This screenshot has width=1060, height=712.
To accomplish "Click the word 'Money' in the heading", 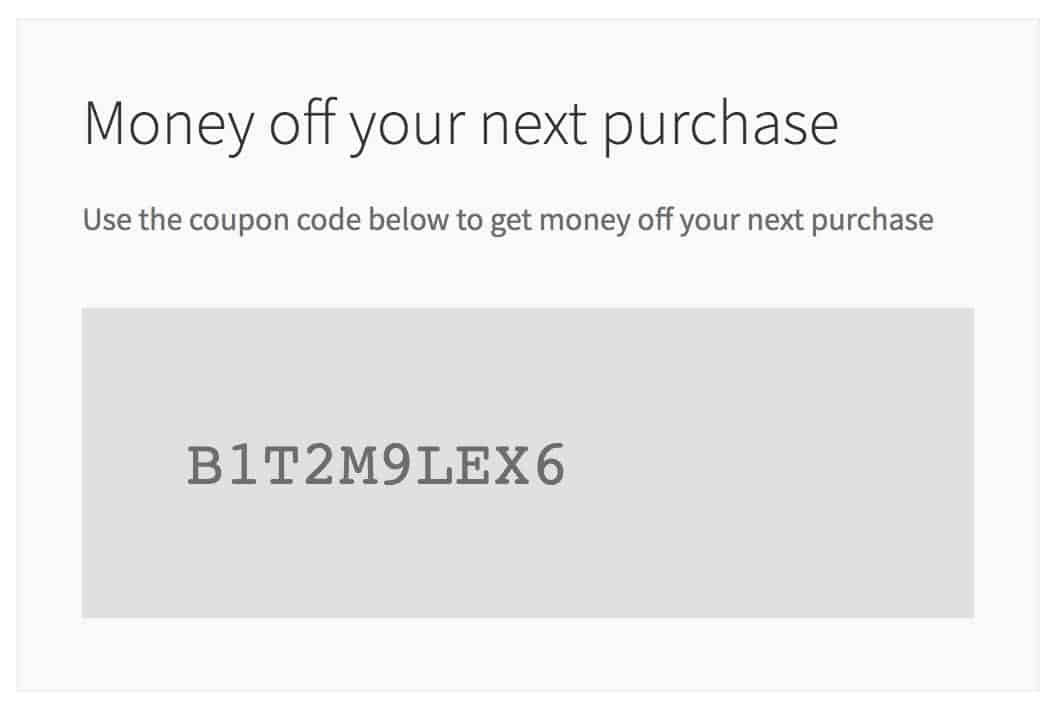I will tap(169, 124).
